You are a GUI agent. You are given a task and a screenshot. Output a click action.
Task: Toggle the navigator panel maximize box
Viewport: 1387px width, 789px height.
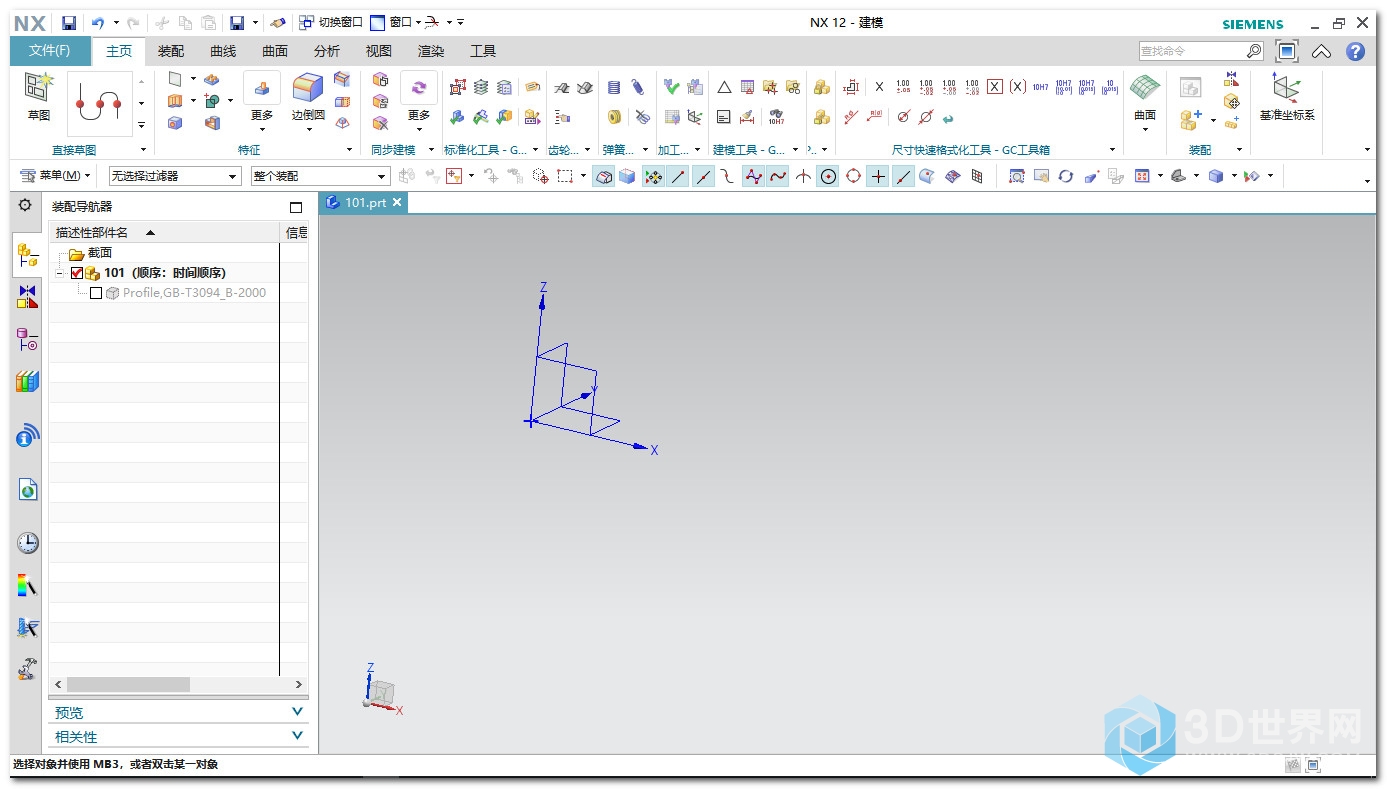(295, 207)
